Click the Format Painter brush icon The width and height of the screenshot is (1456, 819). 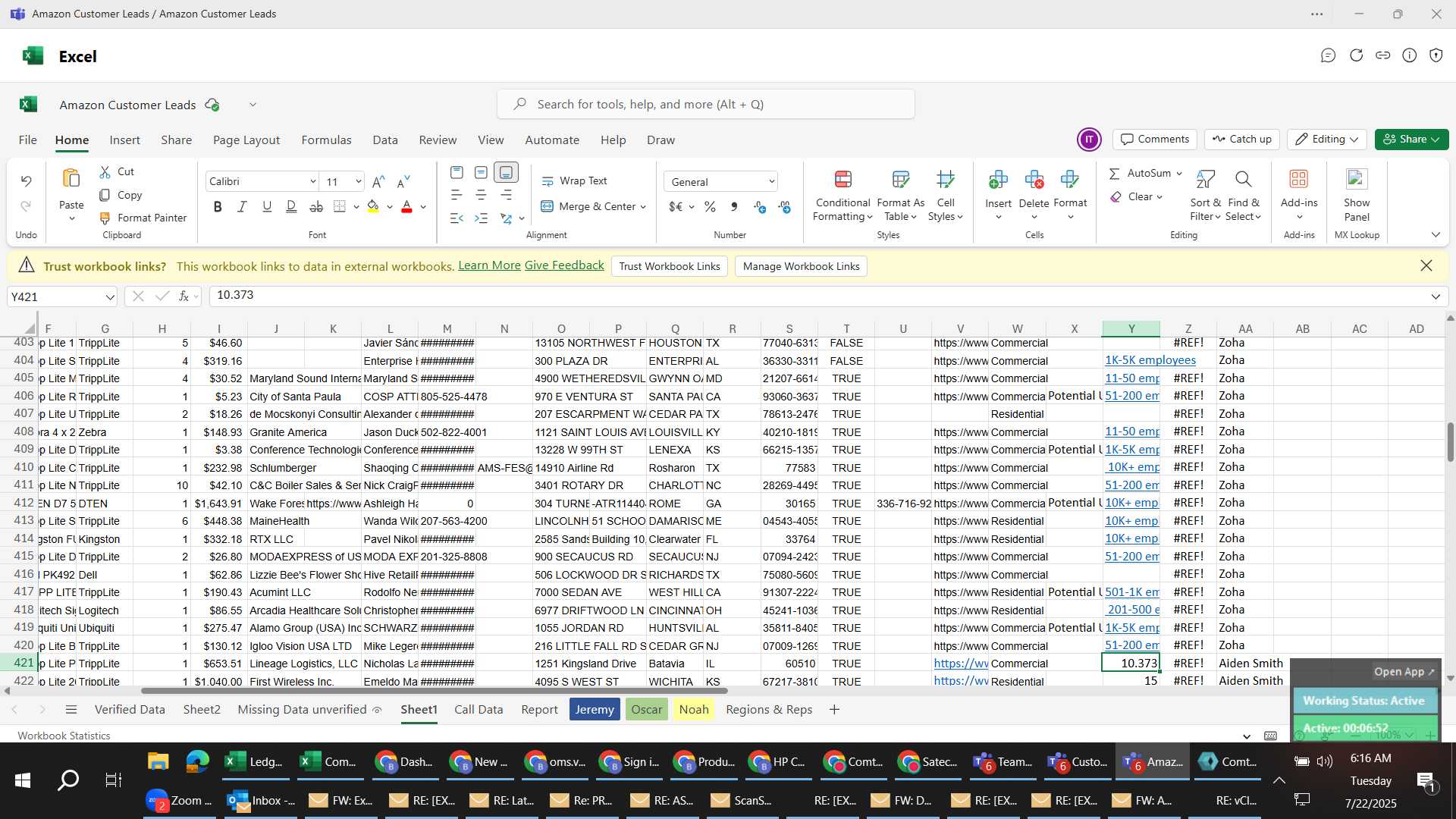(105, 218)
